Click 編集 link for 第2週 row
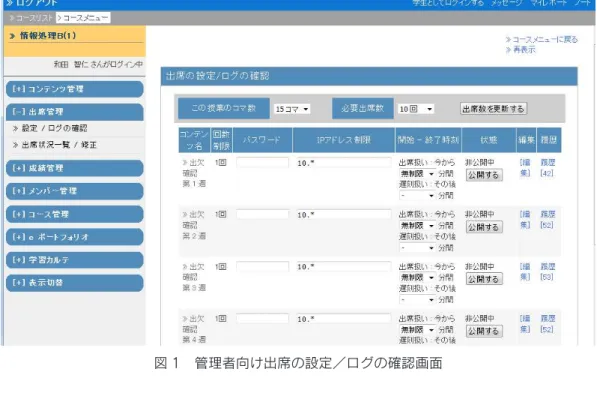 525,220
